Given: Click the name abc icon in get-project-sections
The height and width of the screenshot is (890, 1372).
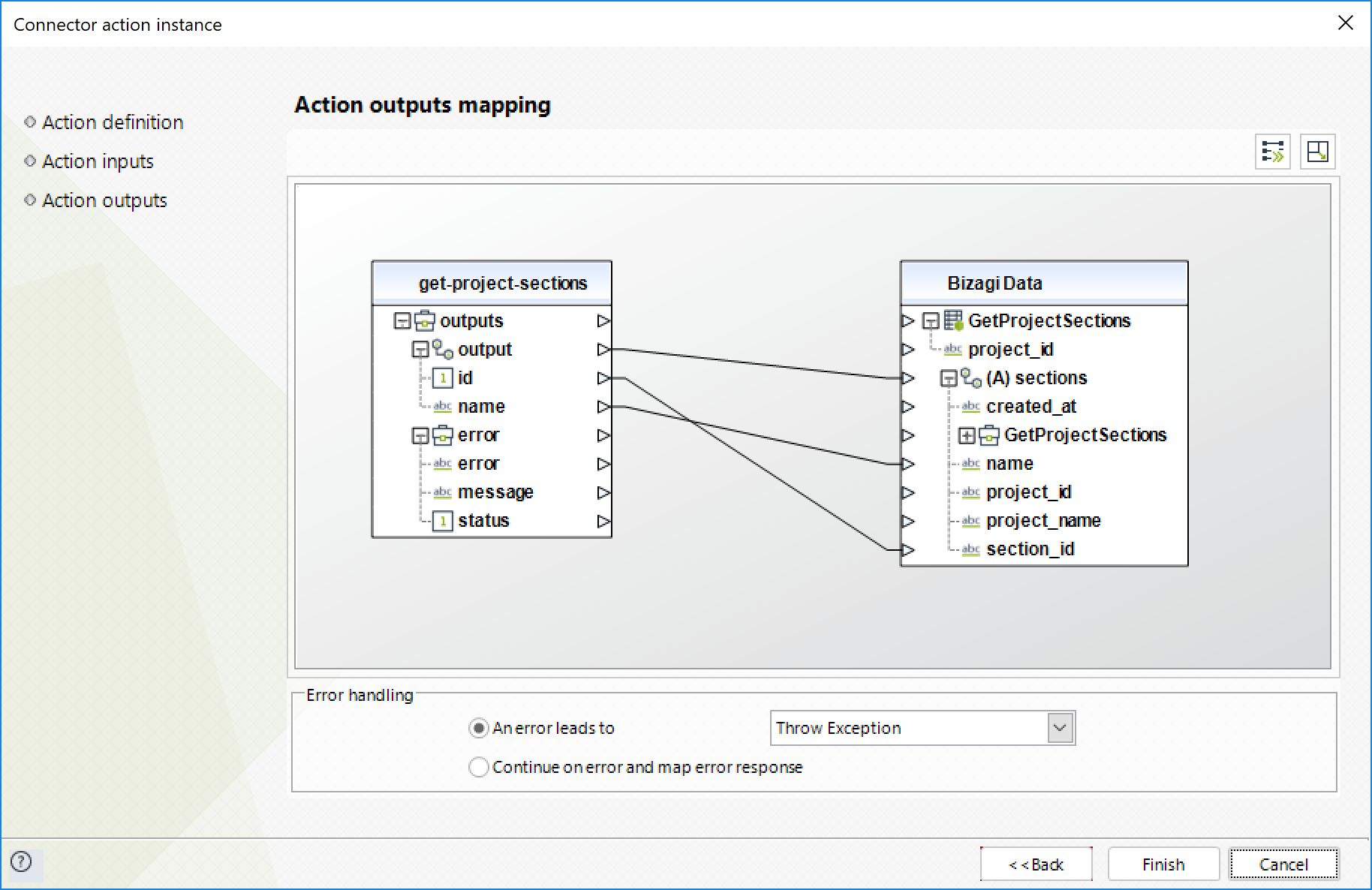Looking at the screenshot, I should tap(443, 407).
